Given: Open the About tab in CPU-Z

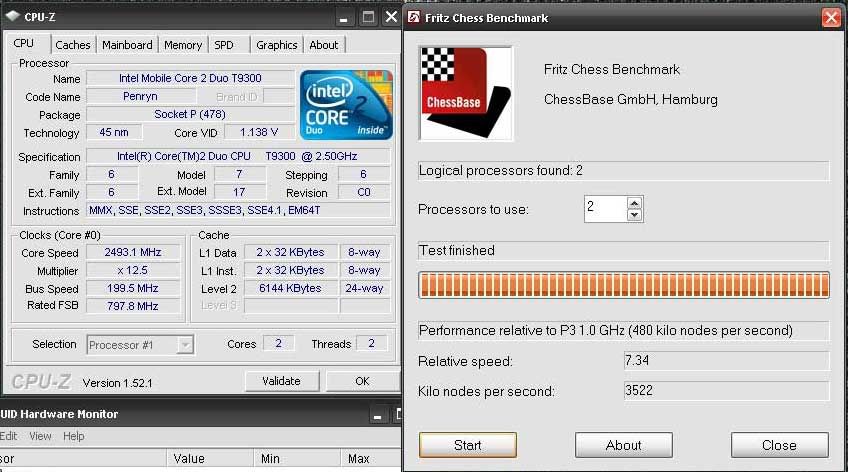Looking at the screenshot, I should pyautogui.click(x=323, y=45).
